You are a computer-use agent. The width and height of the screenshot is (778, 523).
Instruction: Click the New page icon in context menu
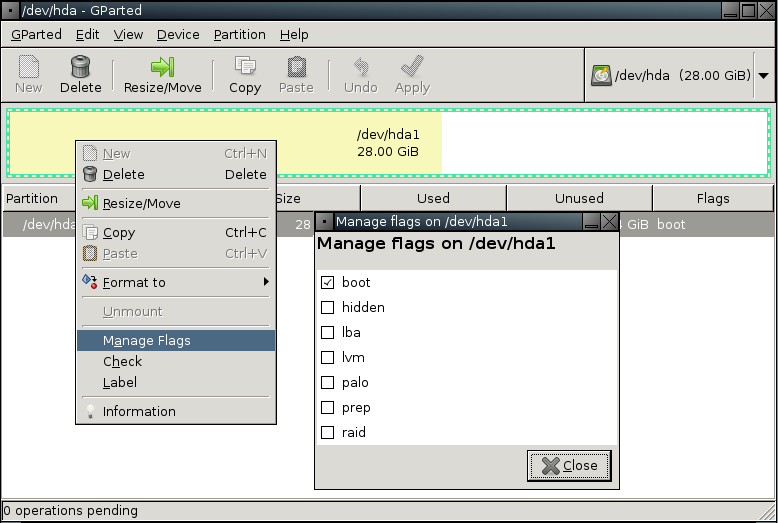(90, 153)
